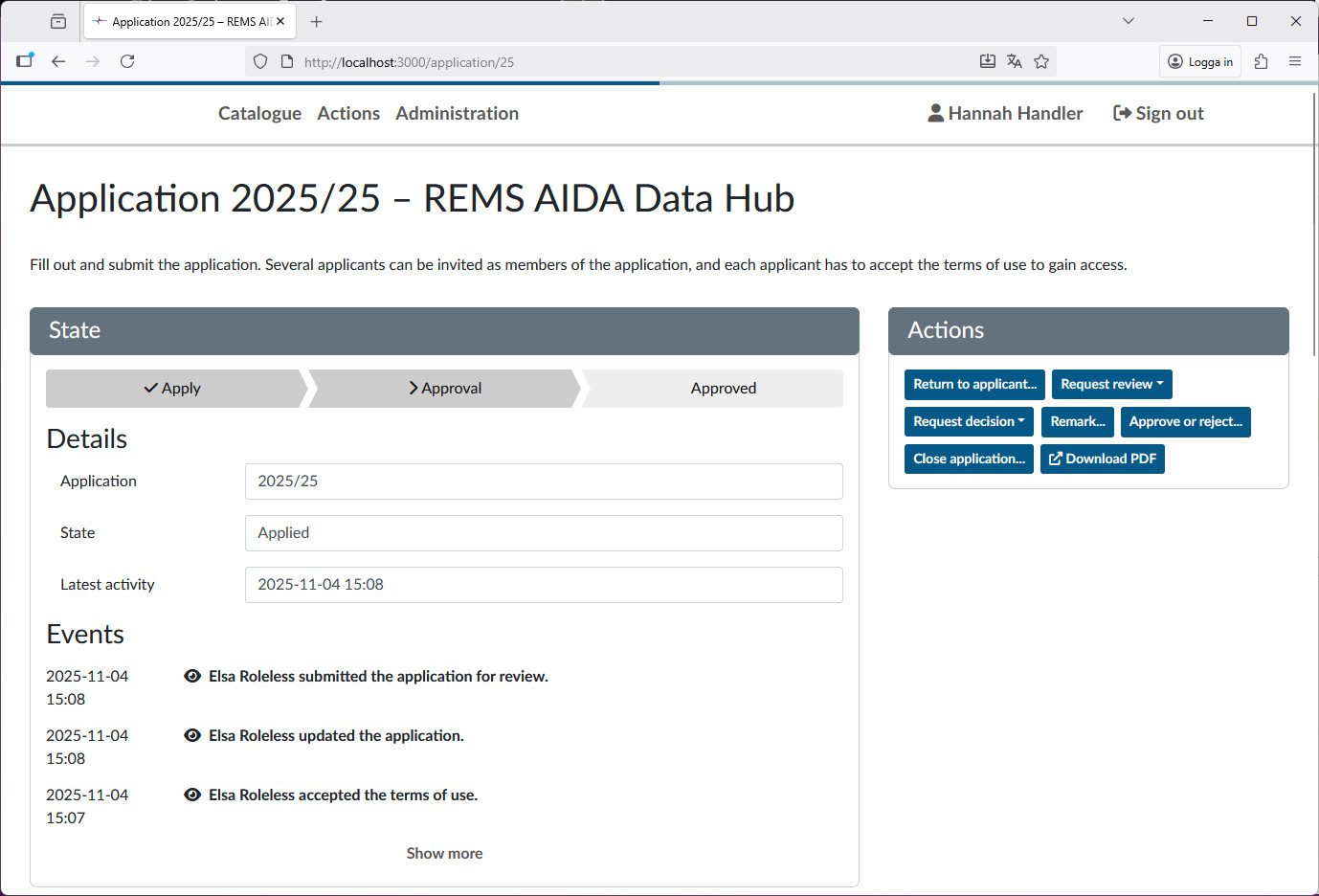This screenshot has height=896, width=1319.
Task: Click Show more under Events
Action: pos(444,853)
